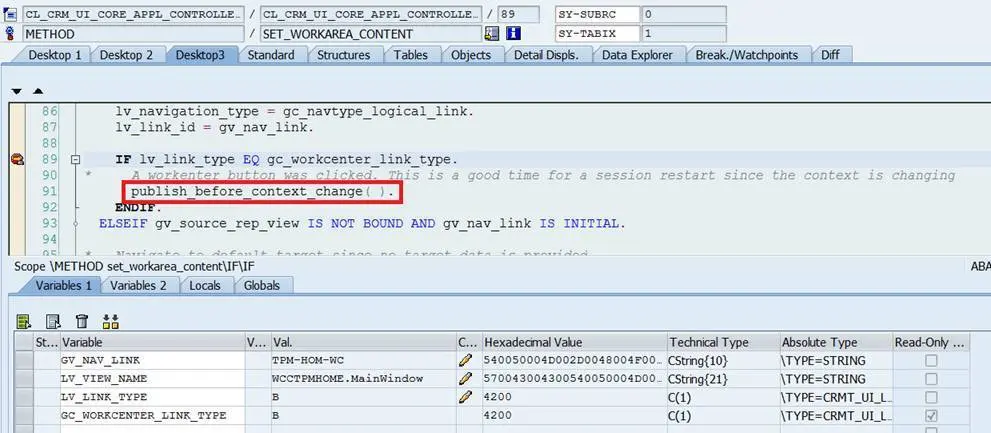Toggle the Read-Only checkbox for GV_NAV_LINK
This screenshot has width=991, height=433.
(931, 360)
